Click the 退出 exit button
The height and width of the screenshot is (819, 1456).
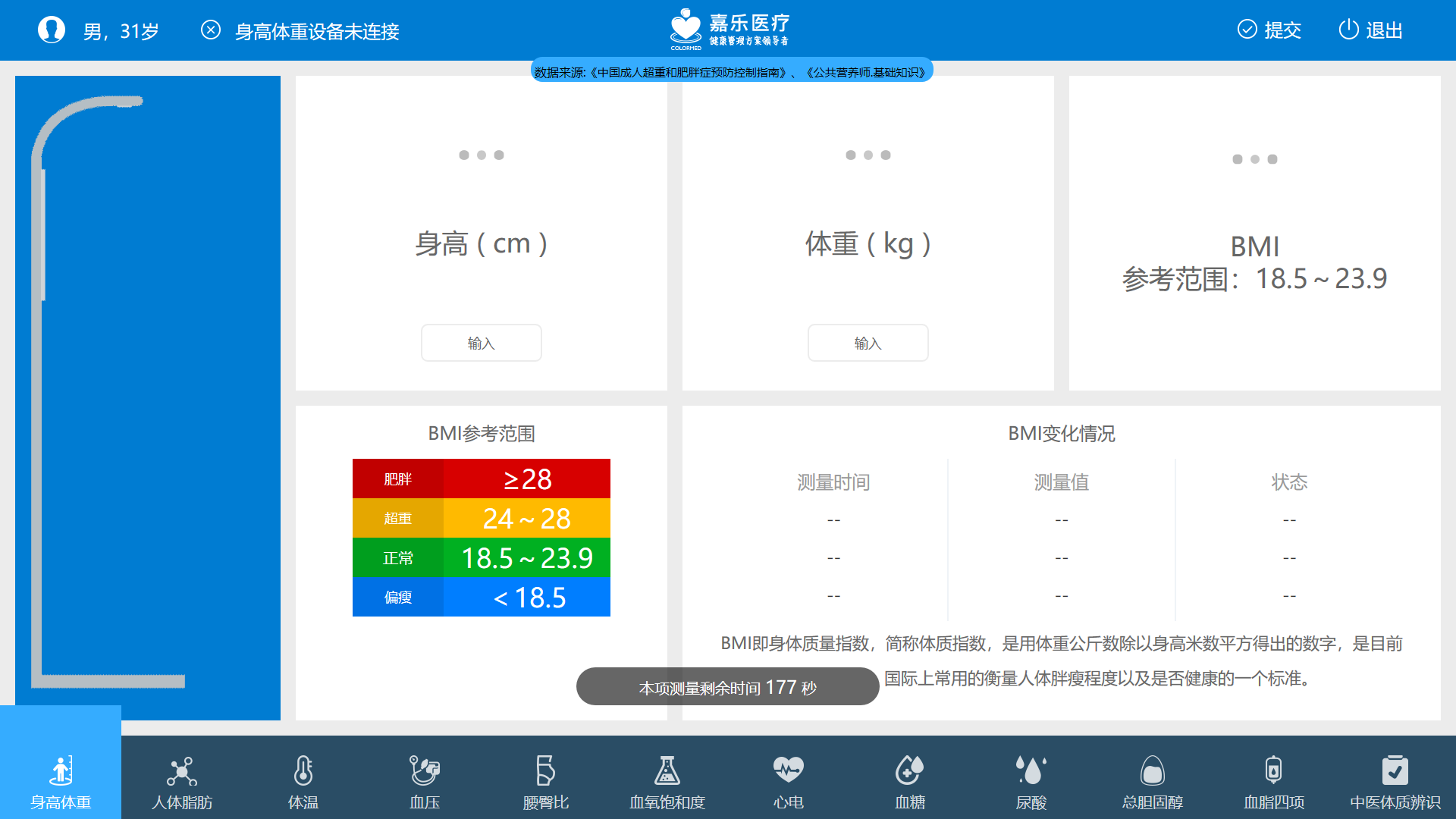click(1370, 30)
